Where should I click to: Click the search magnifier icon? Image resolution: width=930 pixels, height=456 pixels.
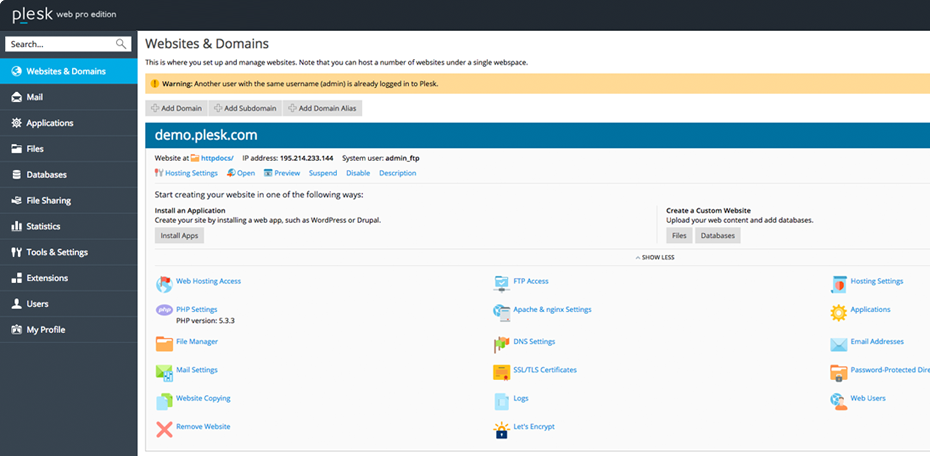(122, 44)
